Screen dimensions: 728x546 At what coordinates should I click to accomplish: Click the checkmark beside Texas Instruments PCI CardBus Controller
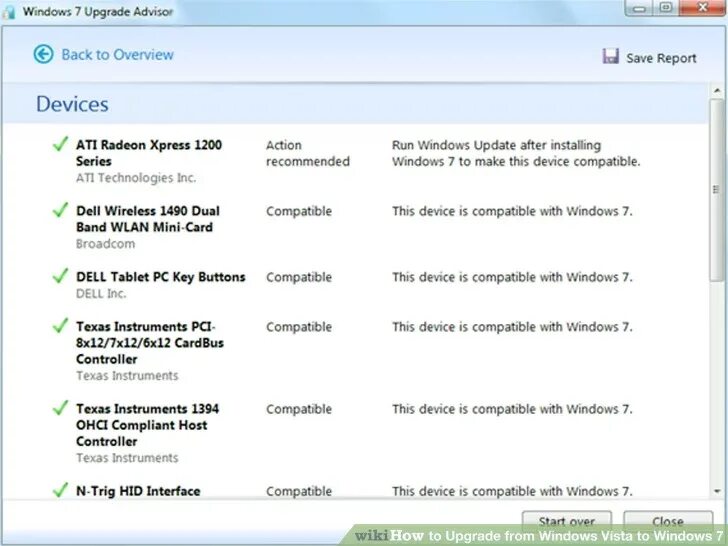click(60, 325)
